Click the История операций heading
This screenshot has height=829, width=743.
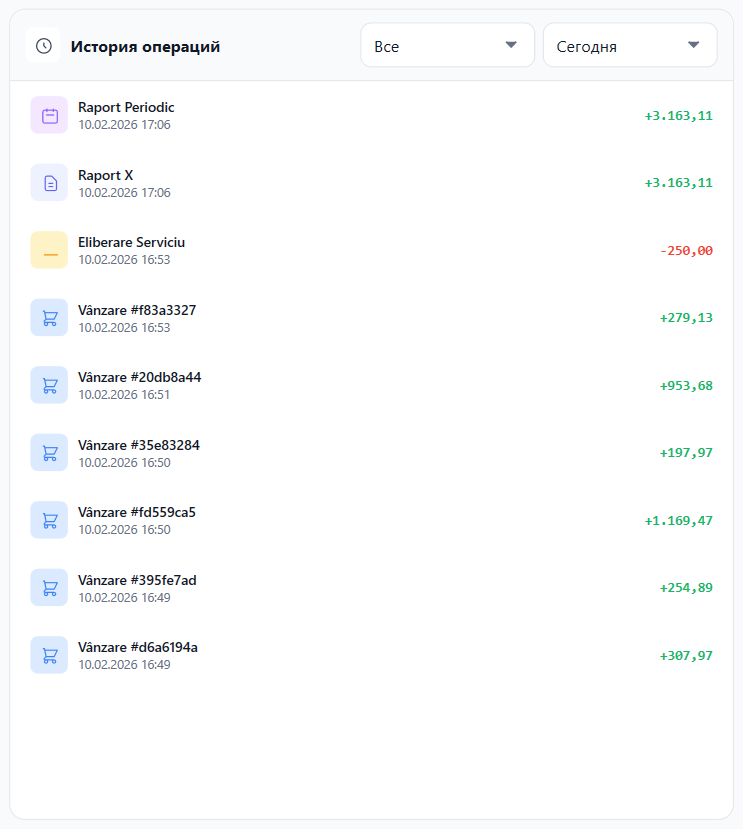click(145, 46)
